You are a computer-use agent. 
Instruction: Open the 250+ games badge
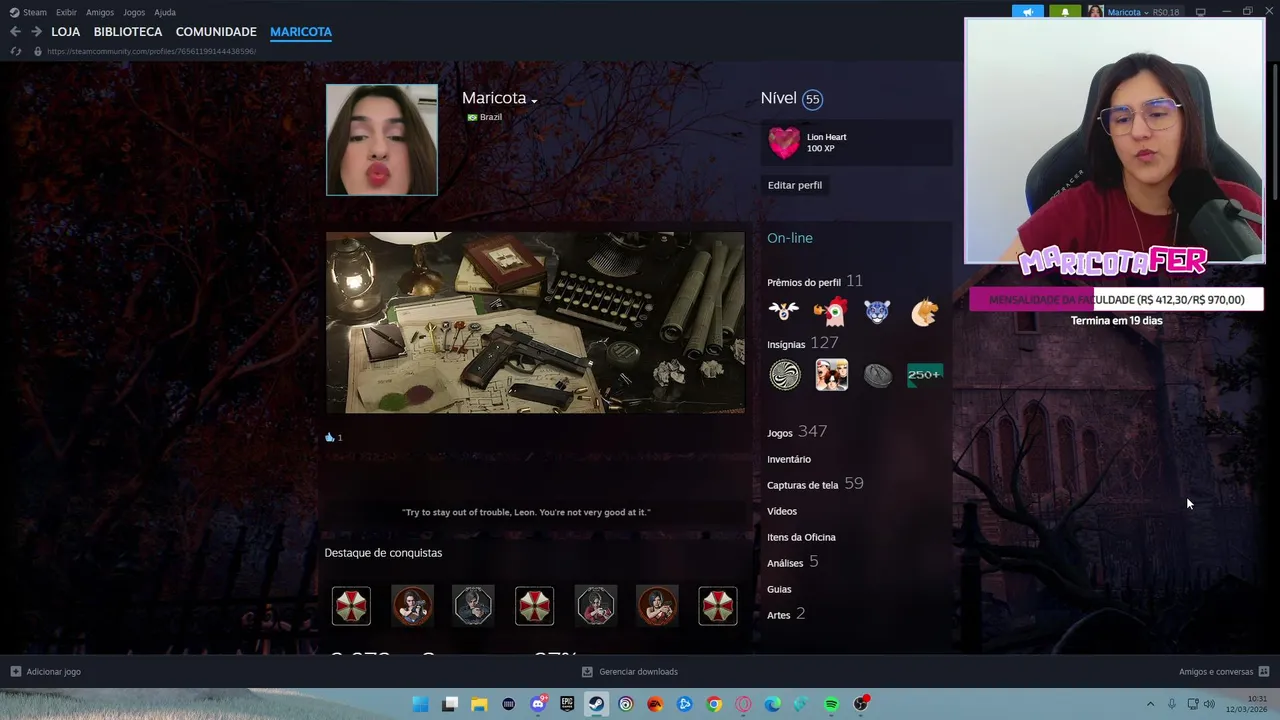[924, 375]
